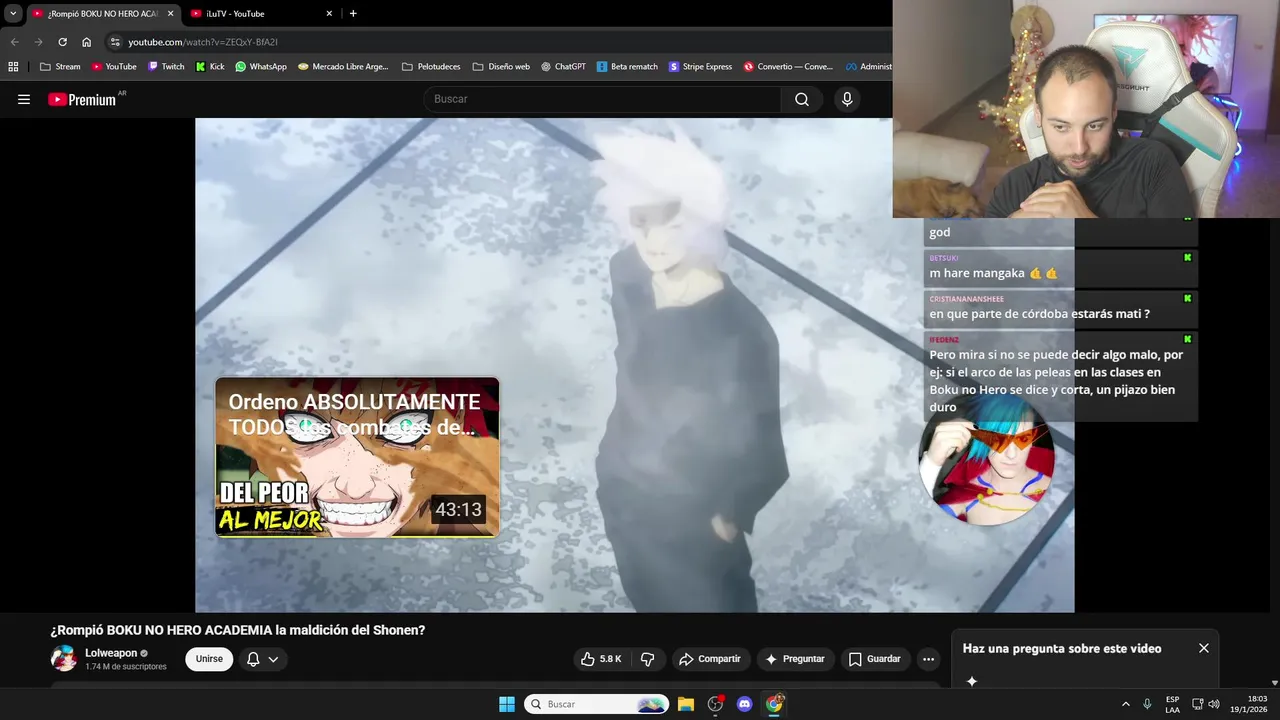Image resolution: width=1280 pixels, height=720 pixels.
Task: Open the Beta rematch bookmark
Action: 627,67
